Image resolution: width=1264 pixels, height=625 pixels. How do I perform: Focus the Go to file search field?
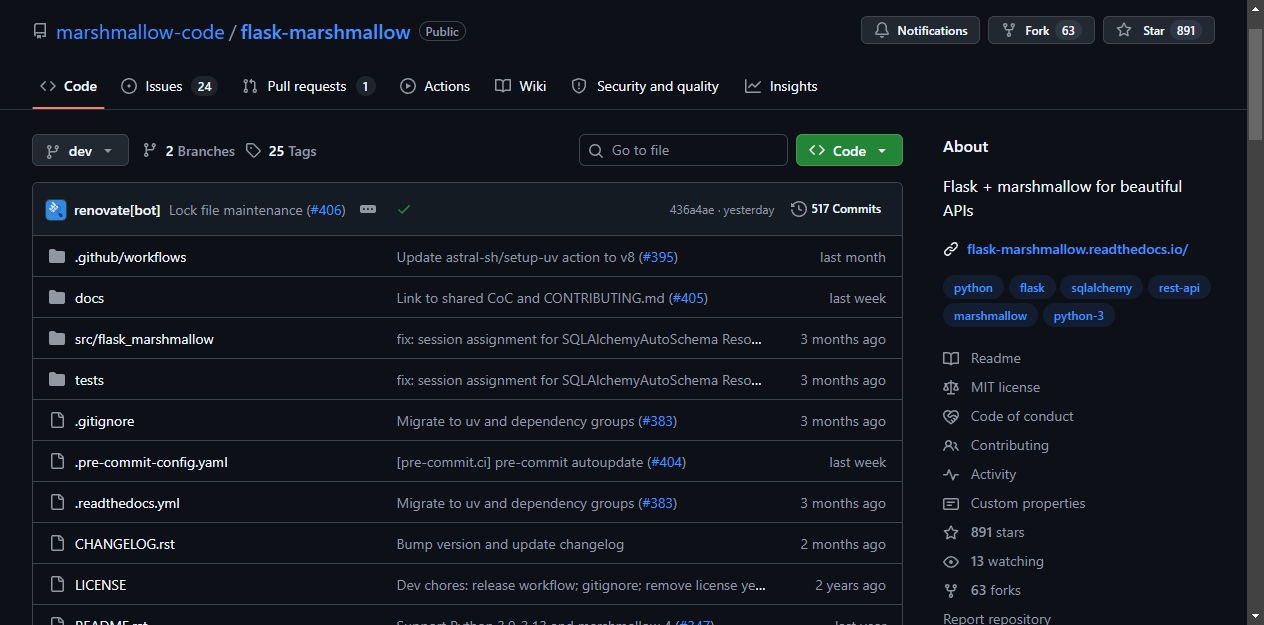tap(683, 150)
